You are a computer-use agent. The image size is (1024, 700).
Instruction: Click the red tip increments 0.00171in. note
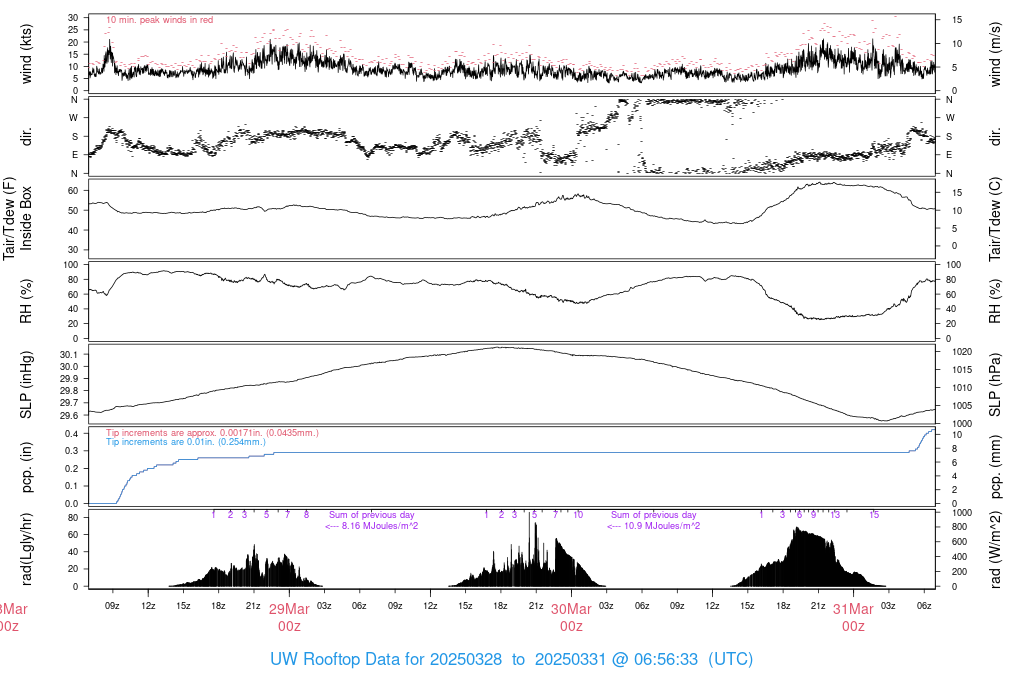(212, 432)
